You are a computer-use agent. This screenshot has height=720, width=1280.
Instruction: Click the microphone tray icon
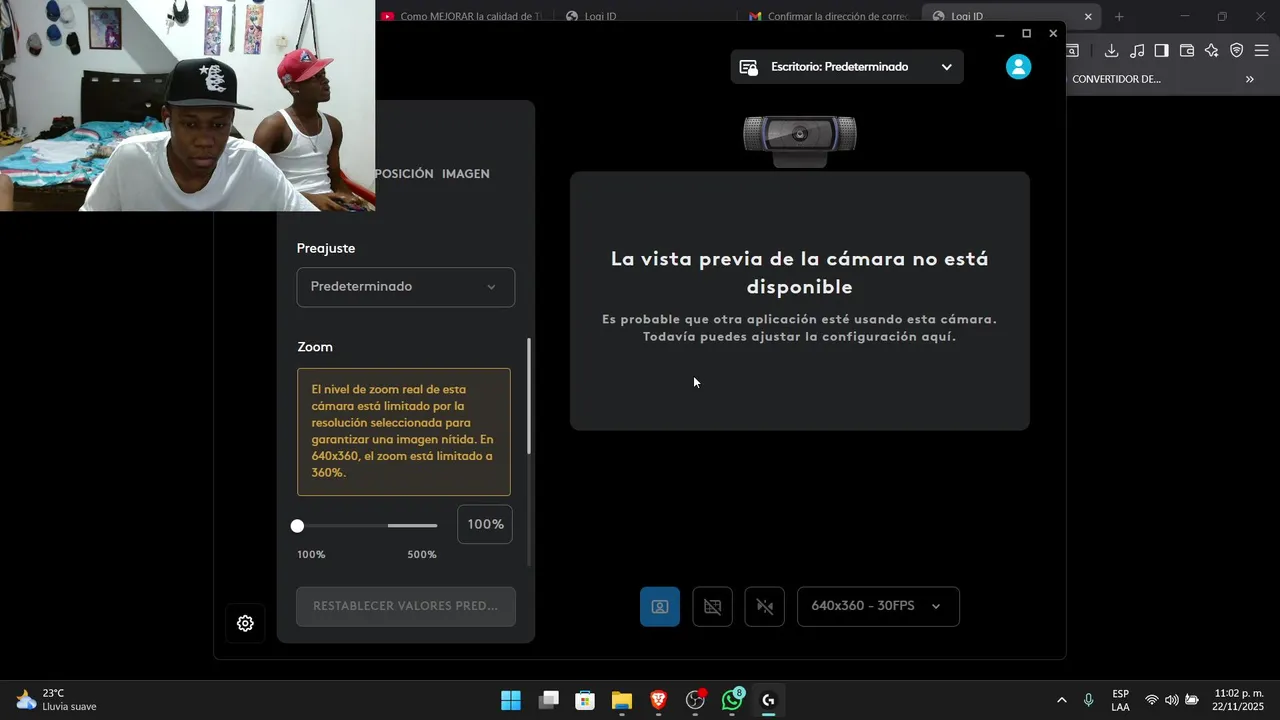(x=1088, y=700)
